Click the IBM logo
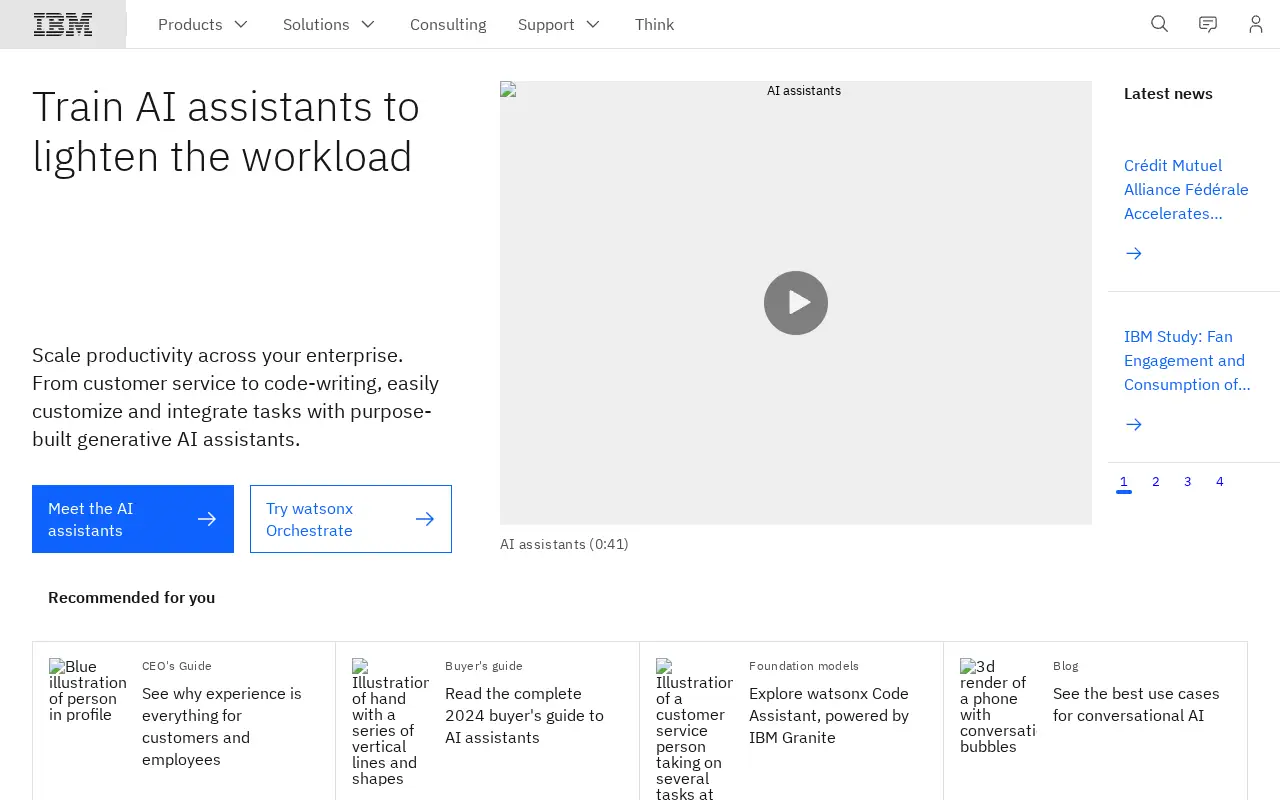Viewport: 1280px width, 800px height. (x=63, y=24)
